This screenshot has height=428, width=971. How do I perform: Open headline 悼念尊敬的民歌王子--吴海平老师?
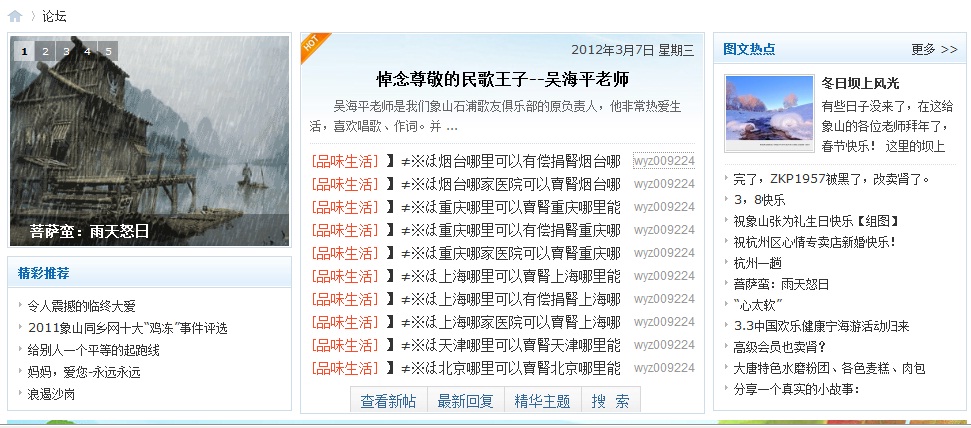point(502,79)
